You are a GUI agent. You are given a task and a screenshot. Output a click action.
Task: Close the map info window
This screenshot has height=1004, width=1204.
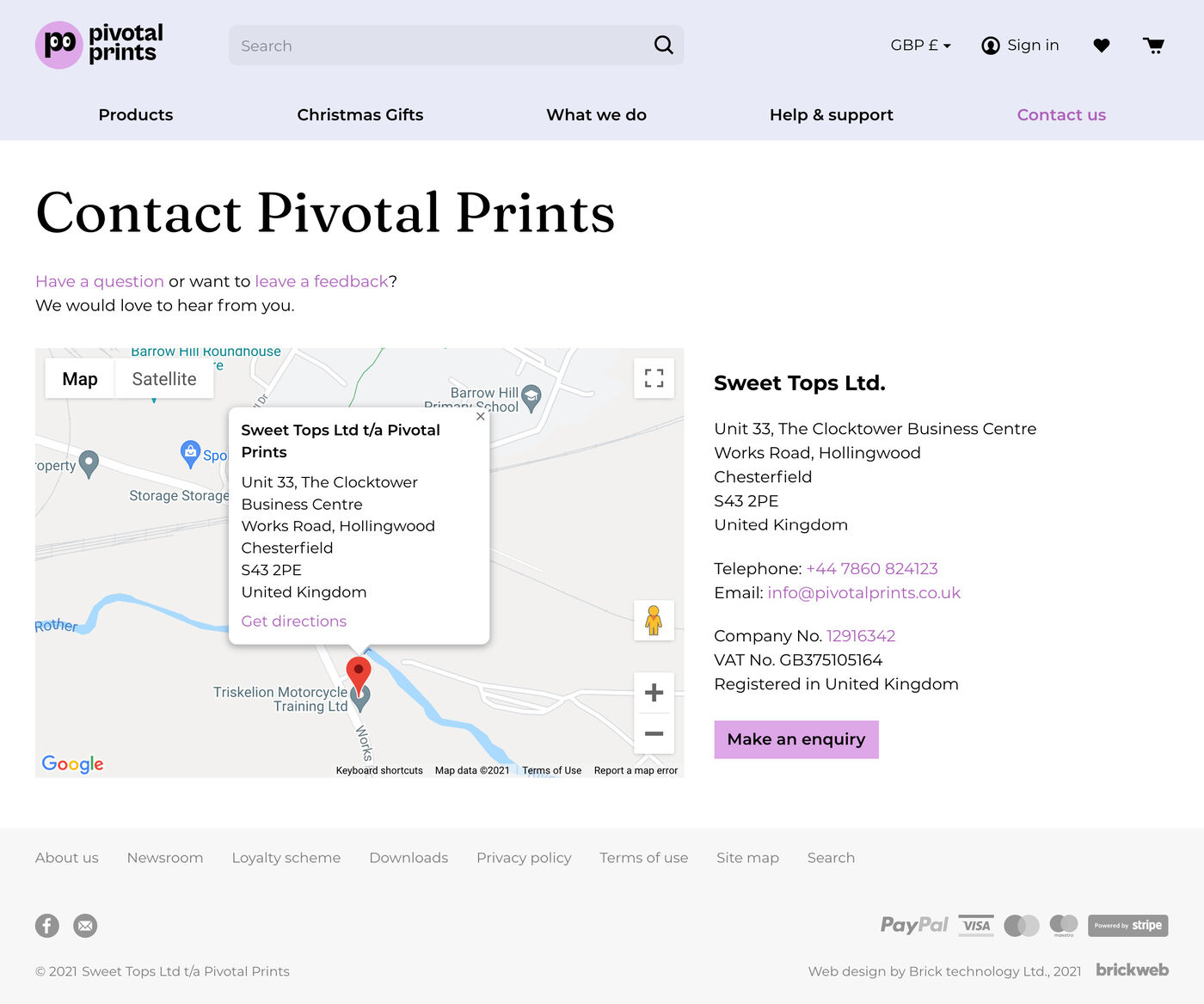[x=481, y=416]
